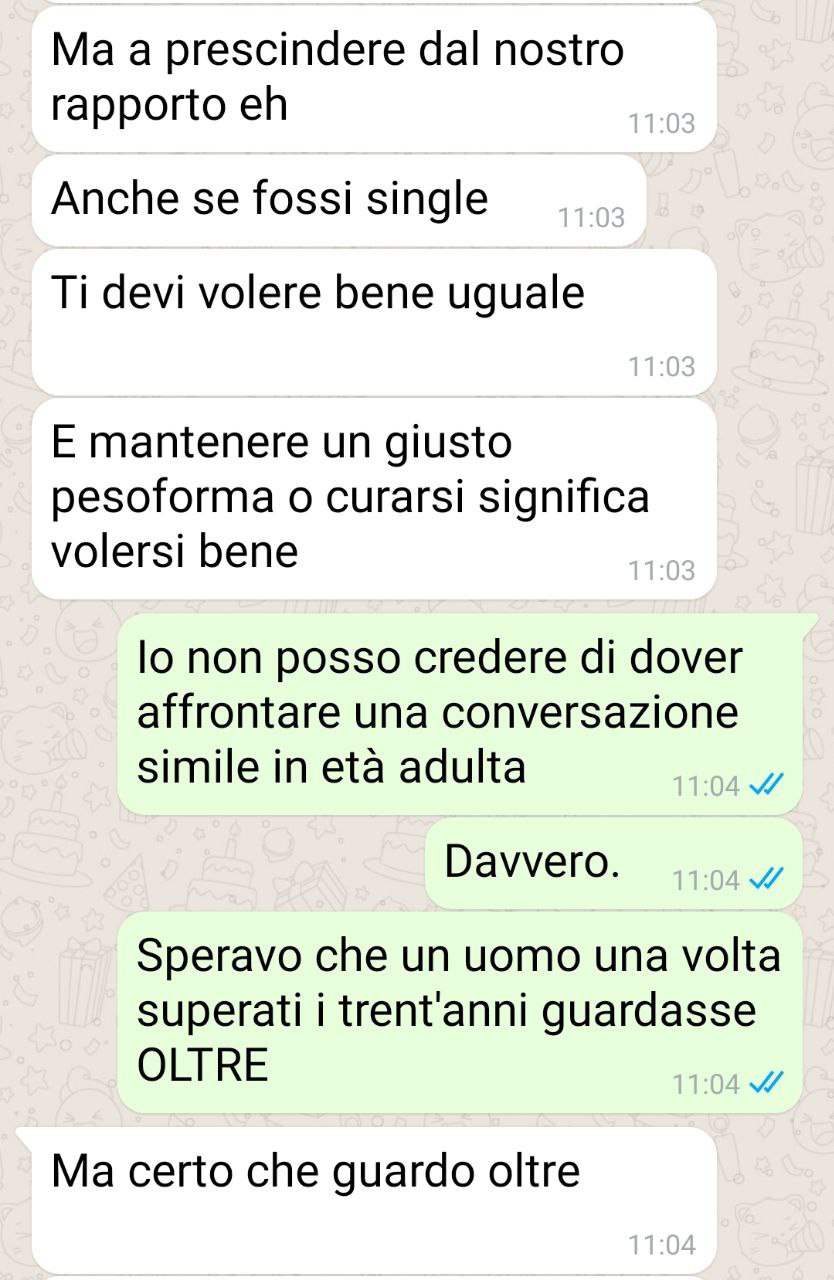Select the 'Davvero.' sent message
Image resolution: width=834 pixels, height=1280 pixels.
coord(614,864)
